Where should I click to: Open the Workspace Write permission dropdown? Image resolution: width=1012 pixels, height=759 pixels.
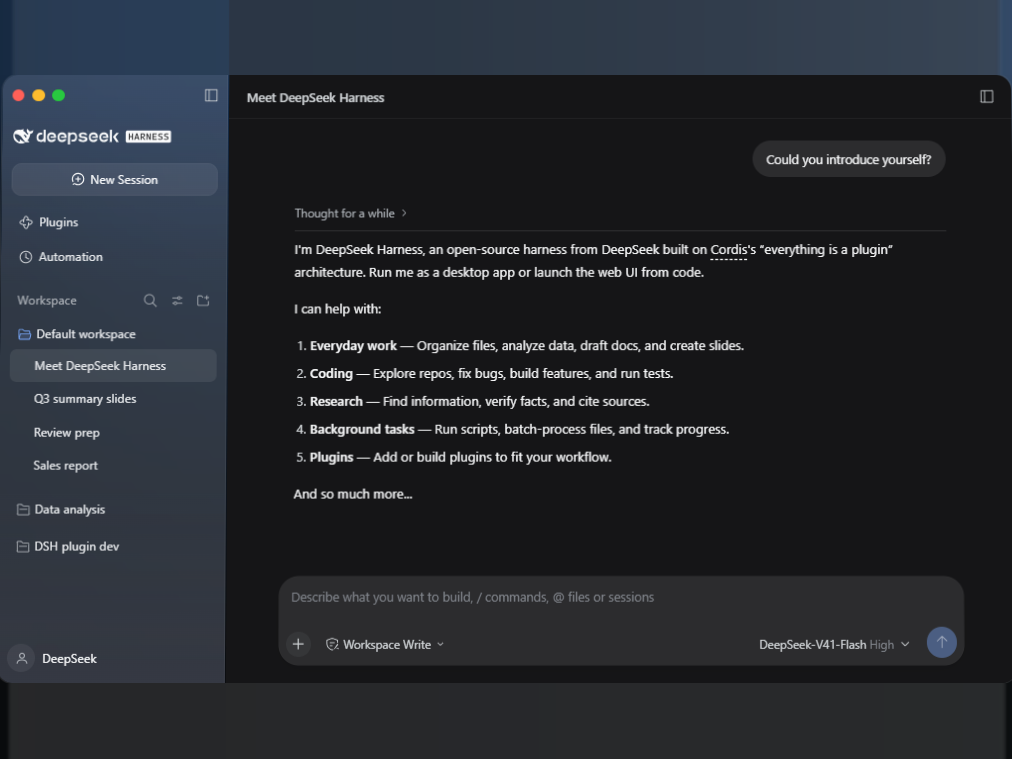click(385, 645)
